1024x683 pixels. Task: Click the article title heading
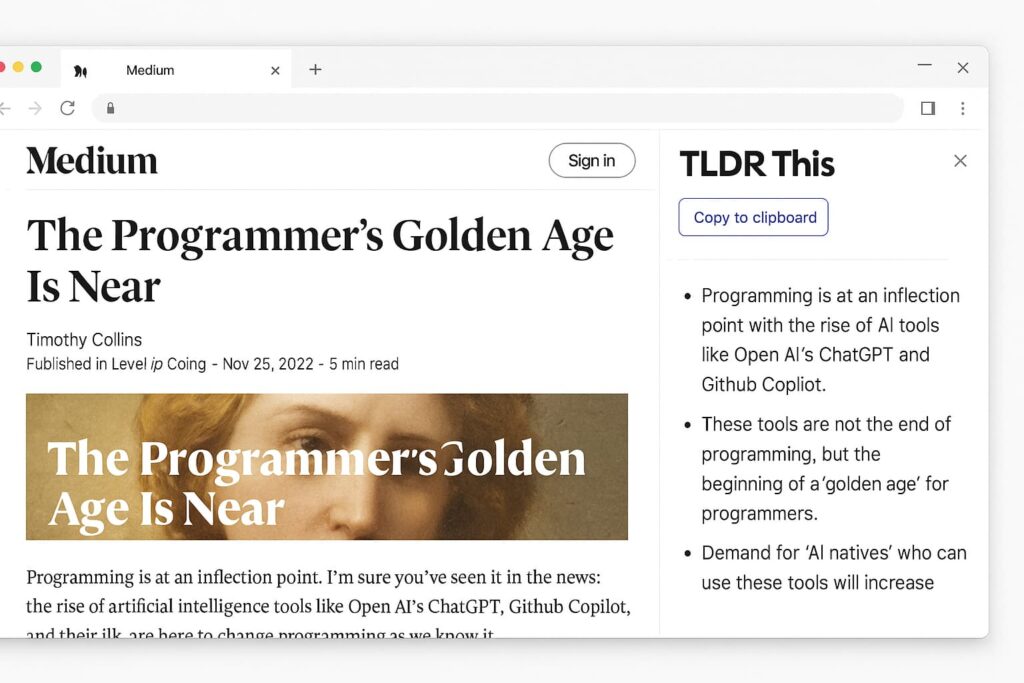pyautogui.click(x=320, y=261)
